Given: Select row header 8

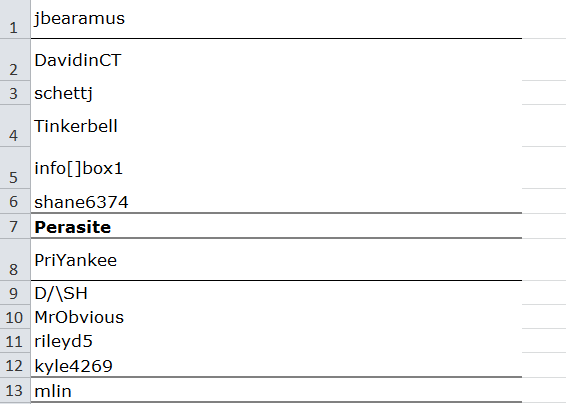Looking at the screenshot, I should pos(15,259).
